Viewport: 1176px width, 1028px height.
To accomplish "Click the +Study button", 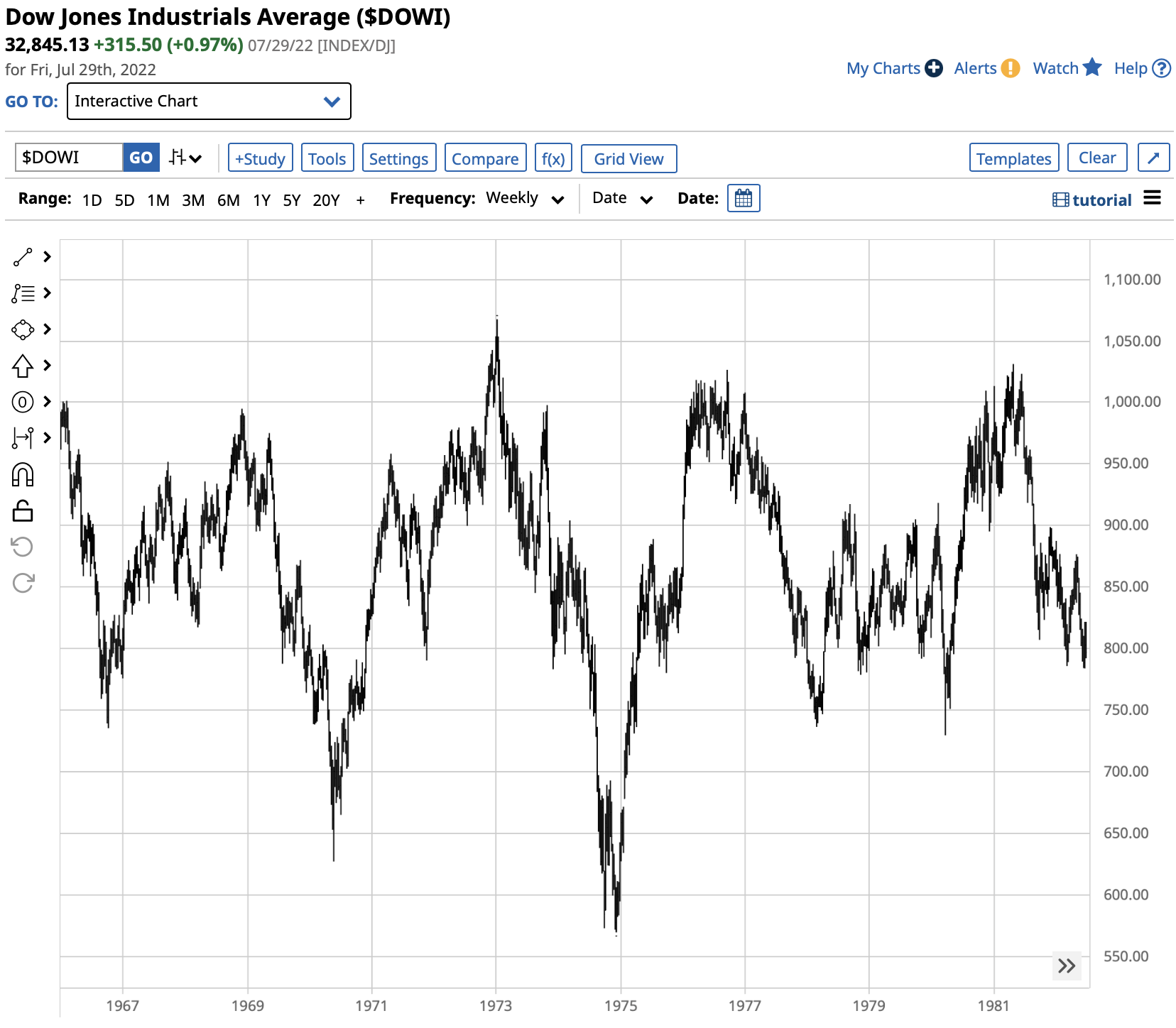I will (261, 158).
